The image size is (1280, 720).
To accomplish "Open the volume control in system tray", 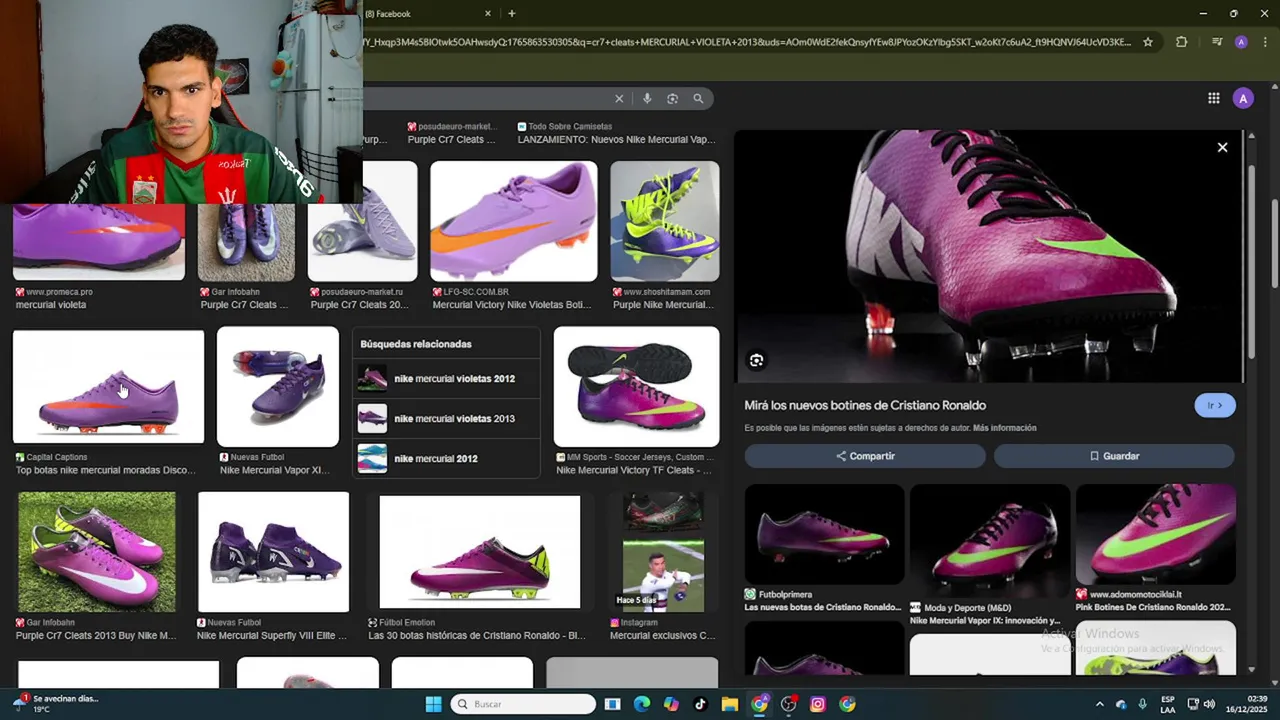I will pos(1209,704).
